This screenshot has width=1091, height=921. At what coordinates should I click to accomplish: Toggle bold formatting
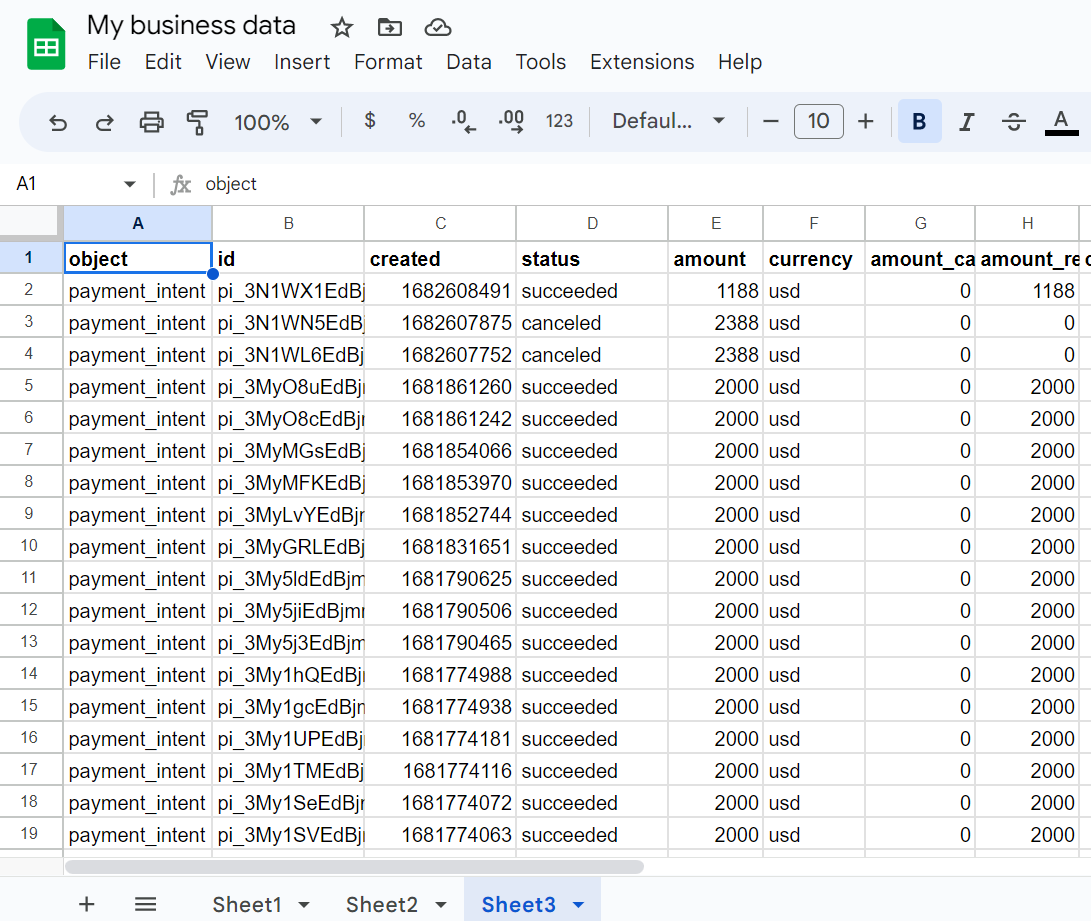tap(919, 122)
